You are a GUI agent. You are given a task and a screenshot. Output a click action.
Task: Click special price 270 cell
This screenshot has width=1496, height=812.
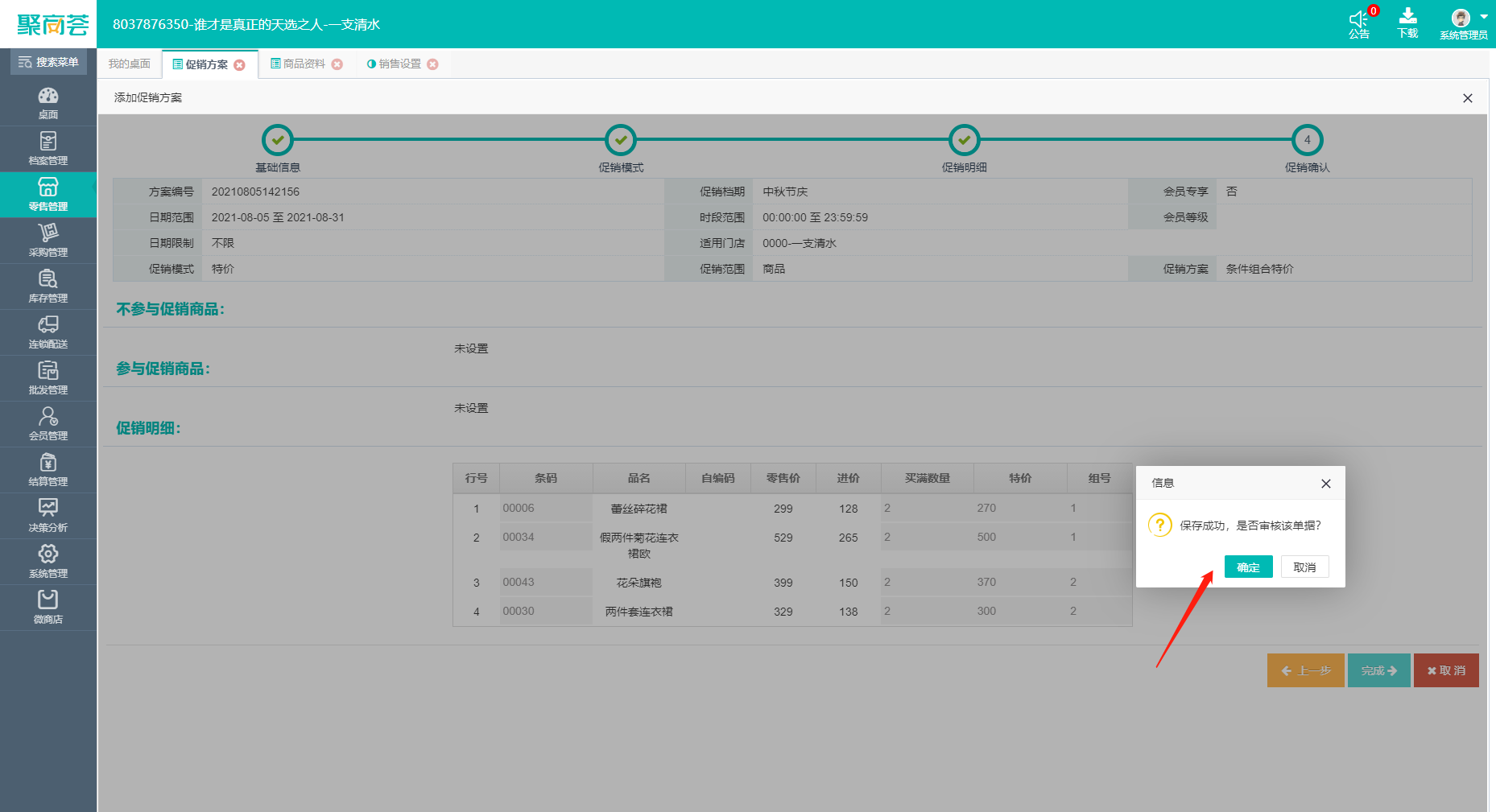(1020, 508)
